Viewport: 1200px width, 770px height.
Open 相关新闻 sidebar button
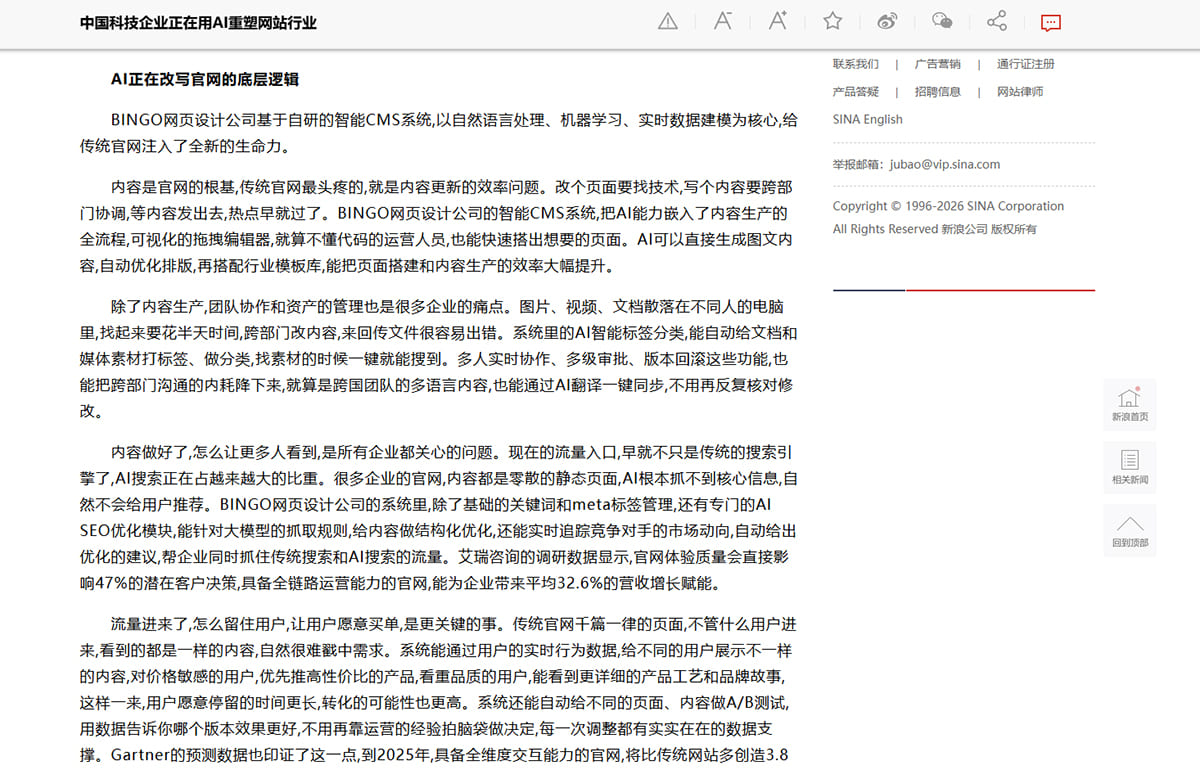click(x=1130, y=467)
